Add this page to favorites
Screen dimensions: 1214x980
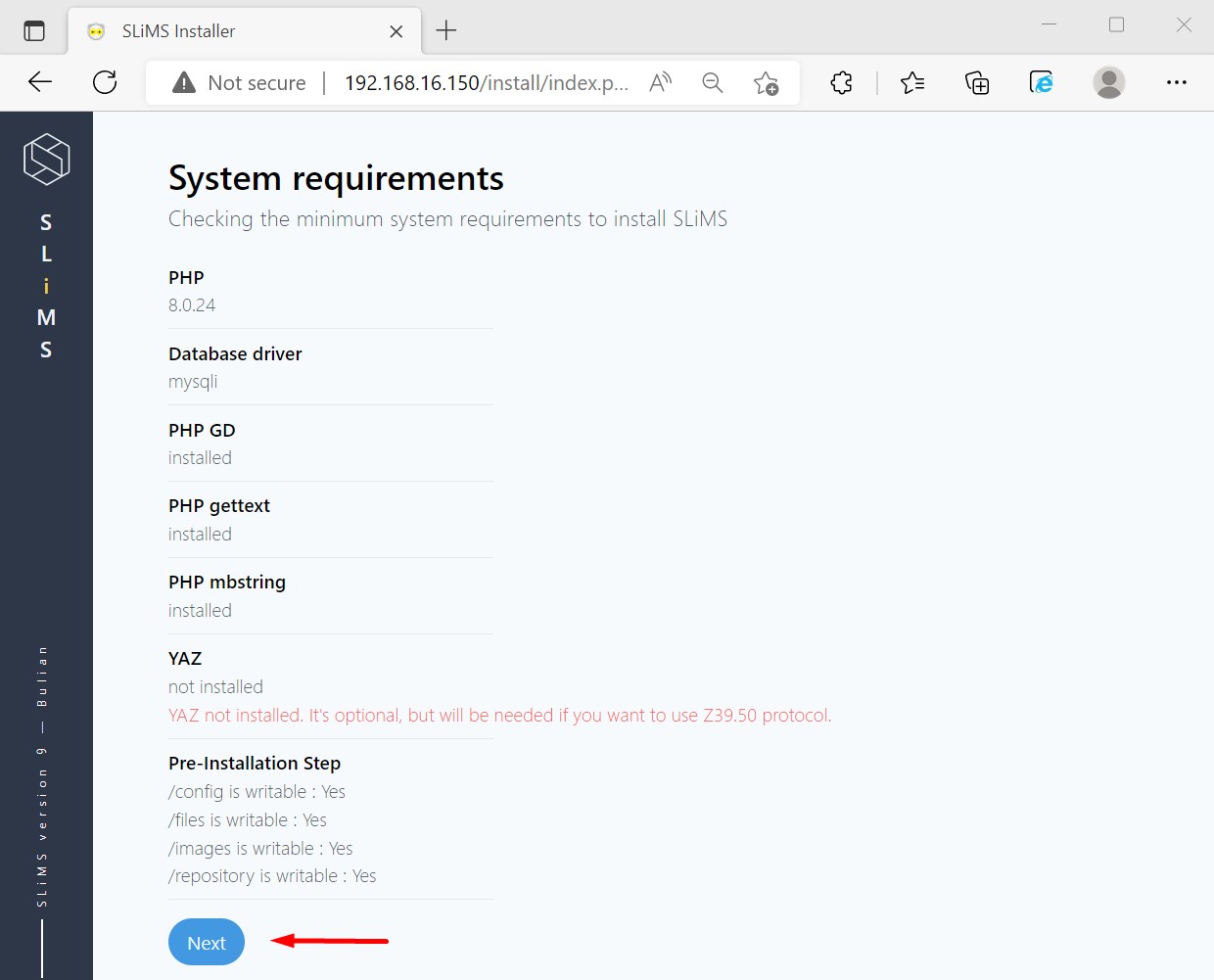pos(766,83)
